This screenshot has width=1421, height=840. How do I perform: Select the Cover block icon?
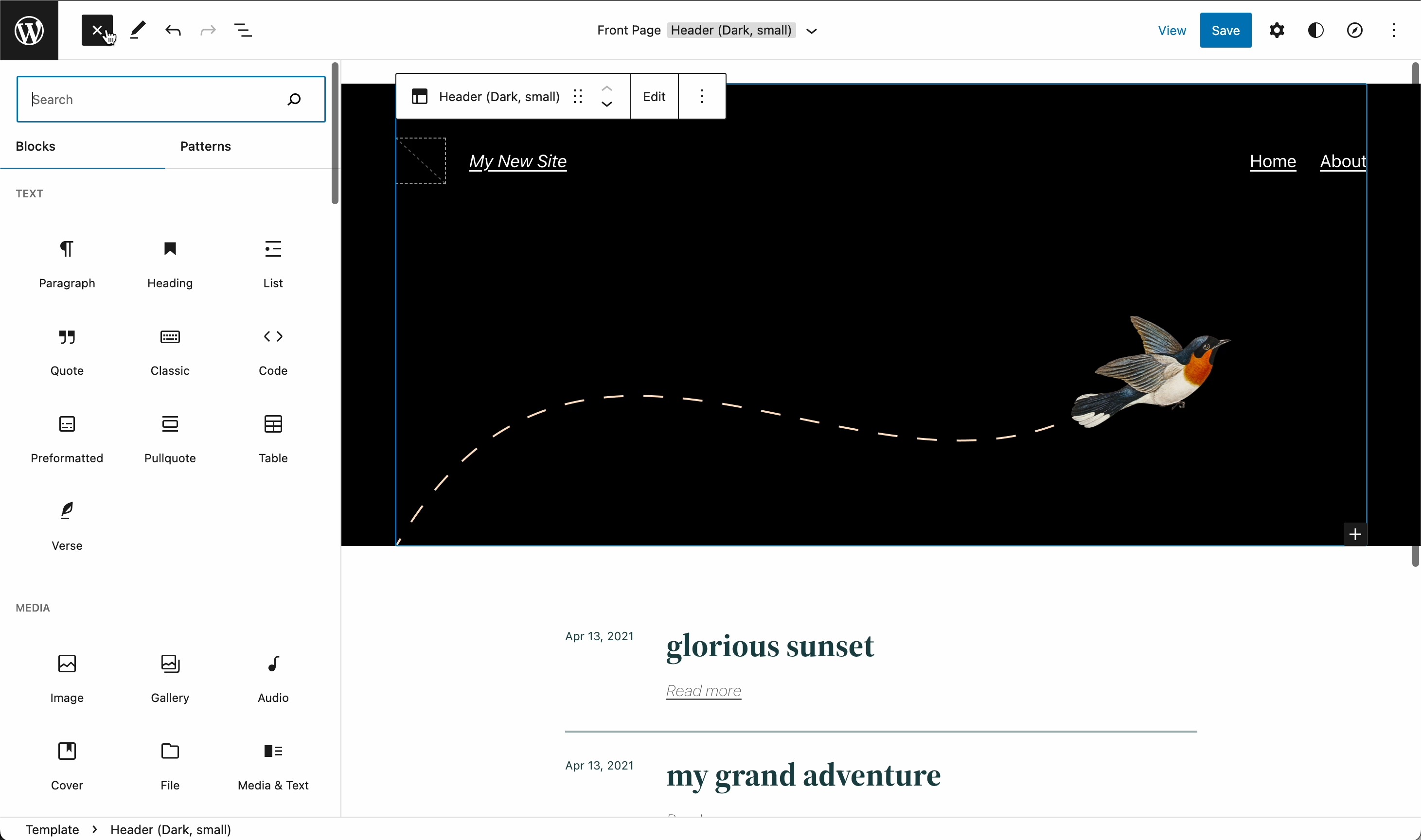(66, 750)
